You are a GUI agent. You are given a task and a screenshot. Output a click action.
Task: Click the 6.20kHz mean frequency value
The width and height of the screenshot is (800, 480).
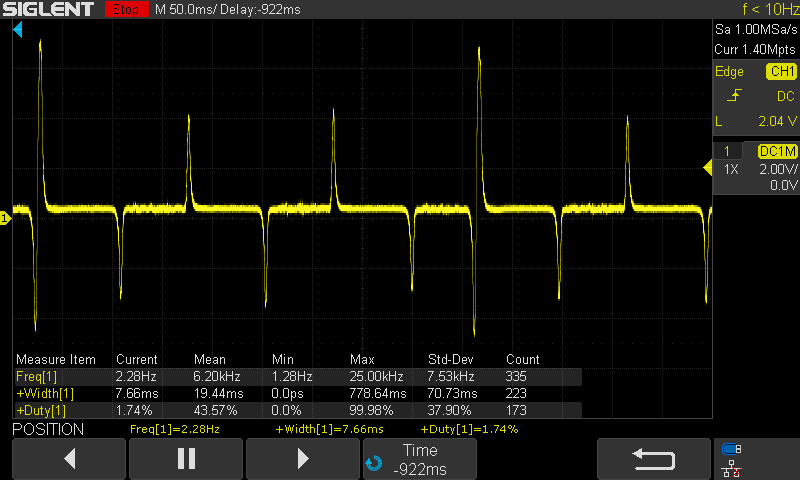coord(217,376)
